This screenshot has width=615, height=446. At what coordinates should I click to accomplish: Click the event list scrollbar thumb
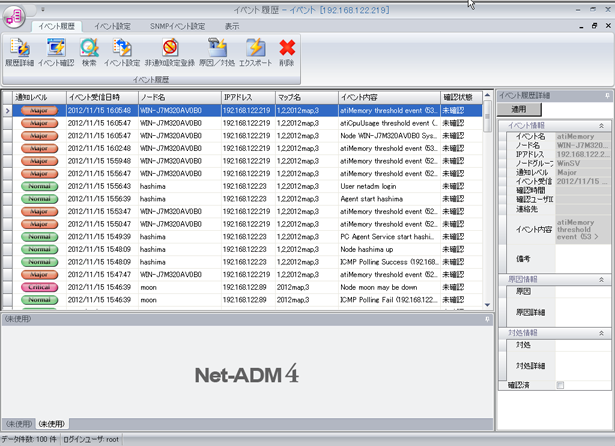point(487,117)
